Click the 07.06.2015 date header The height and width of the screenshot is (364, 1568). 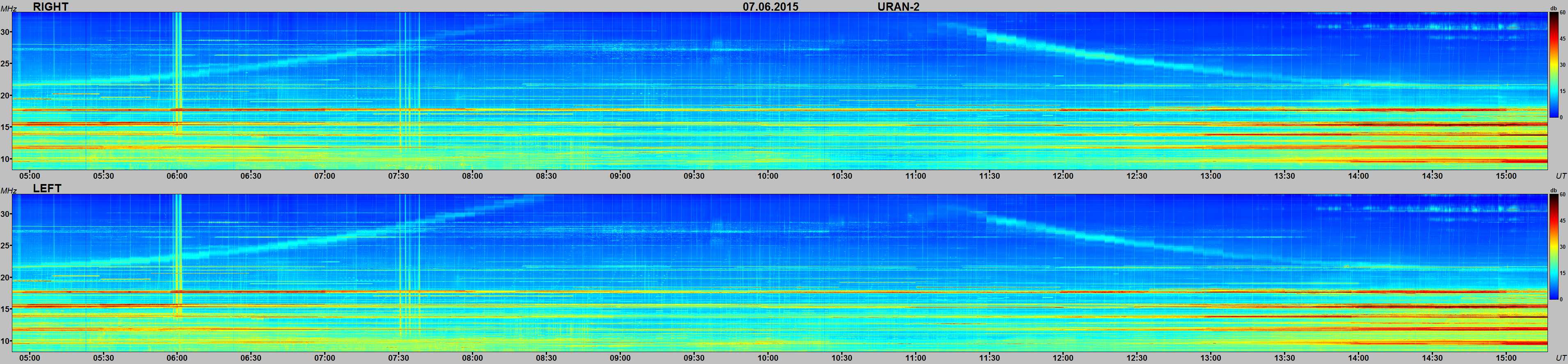tap(770, 7)
